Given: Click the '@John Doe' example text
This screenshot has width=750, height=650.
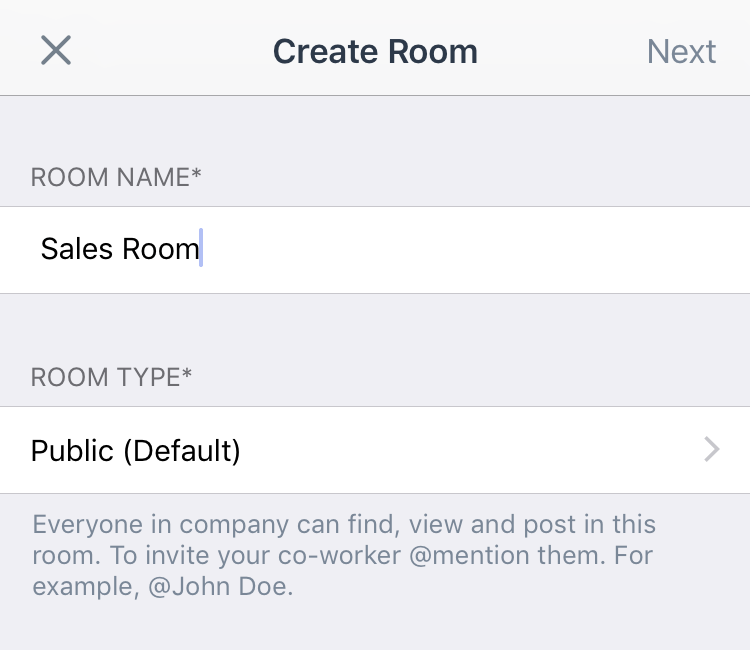Looking at the screenshot, I should click(x=219, y=586).
